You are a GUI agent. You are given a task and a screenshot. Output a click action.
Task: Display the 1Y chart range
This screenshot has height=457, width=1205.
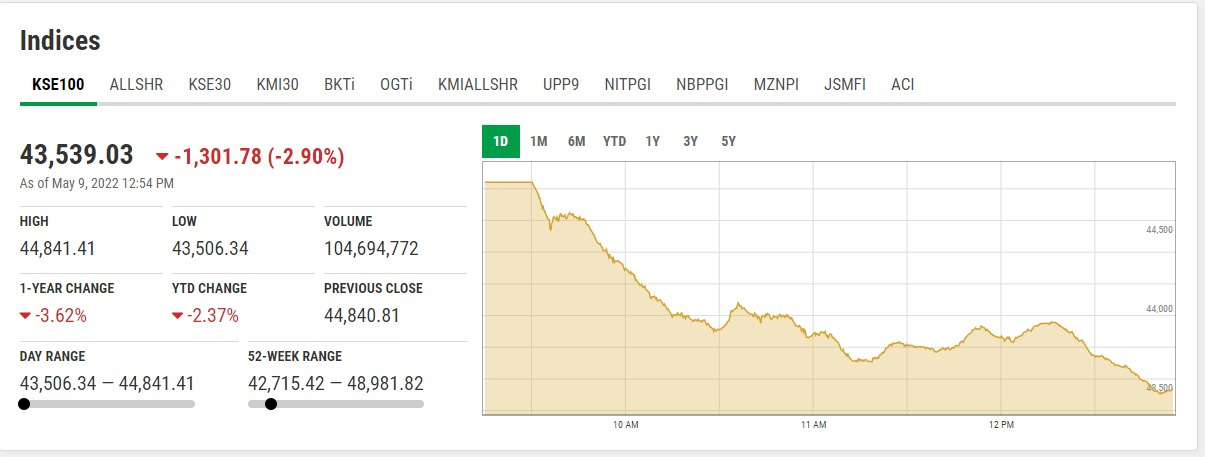click(x=653, y=142)
